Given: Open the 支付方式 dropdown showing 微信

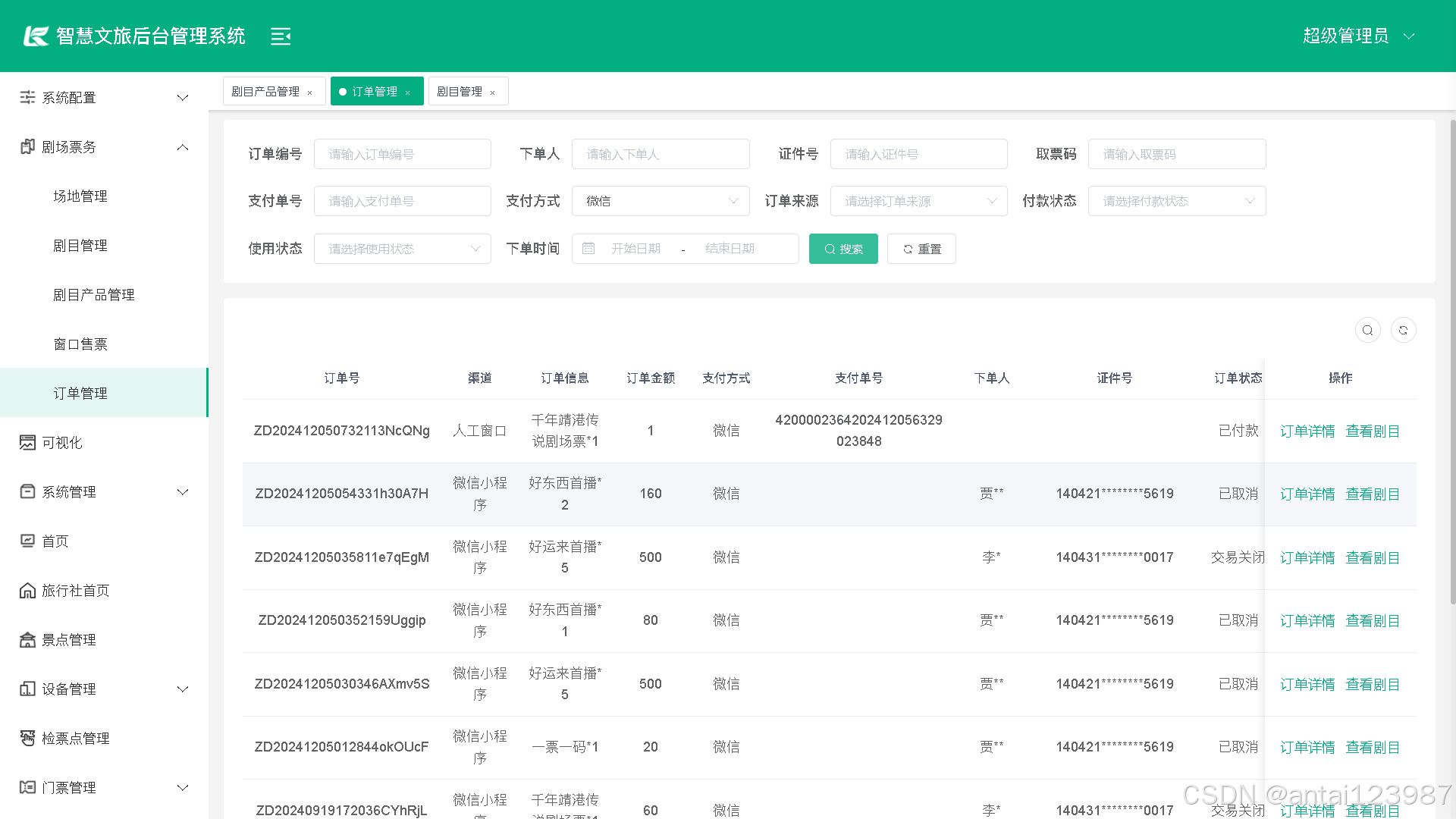Looking at the screenshot, I should tap(660, 201).
